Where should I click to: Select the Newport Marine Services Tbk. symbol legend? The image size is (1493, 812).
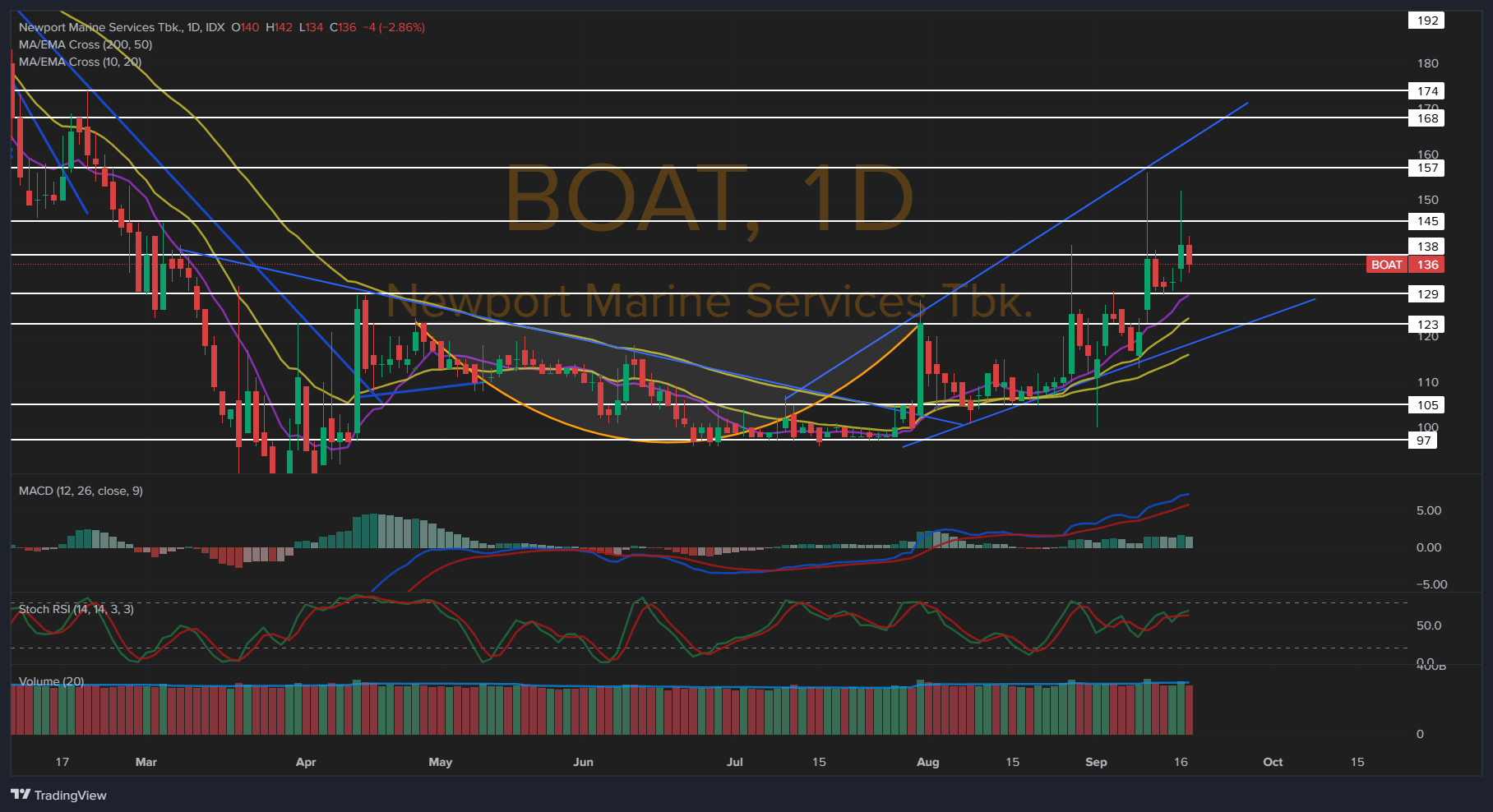point(122,27)
